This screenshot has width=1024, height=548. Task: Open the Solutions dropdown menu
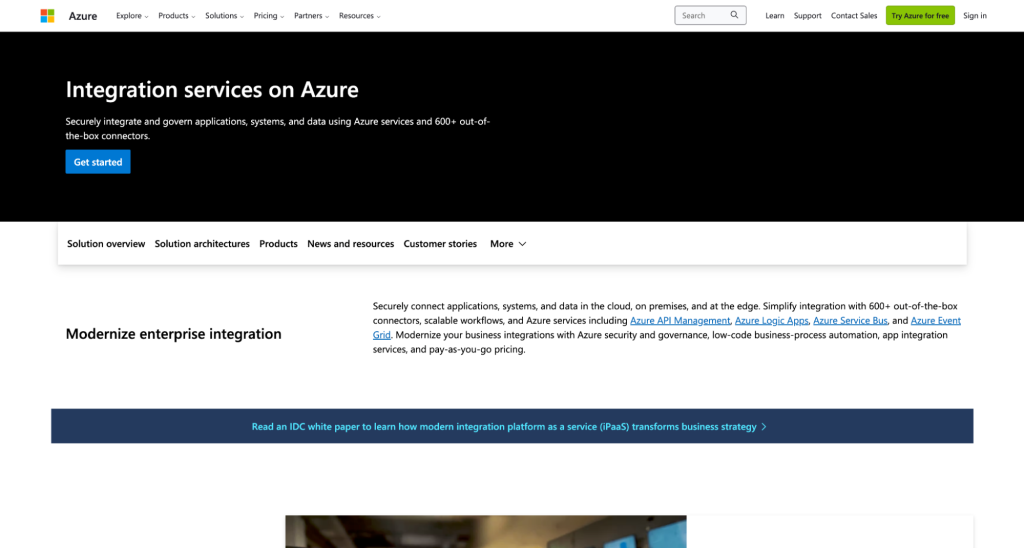[x=224, y=16]
